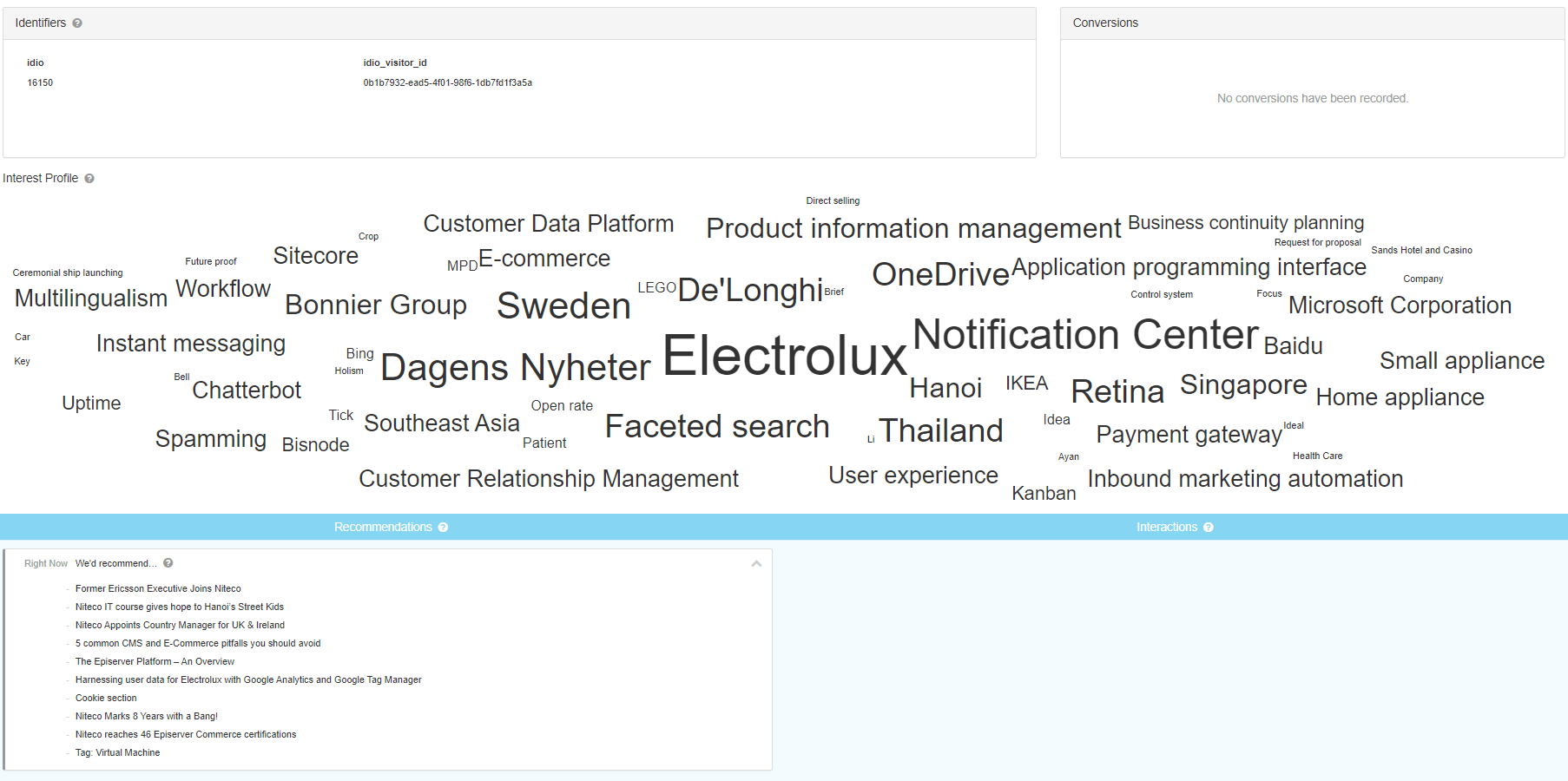1568x781 pixels.
Task: Click Application programming interface topic
Action: point(1189,267)
